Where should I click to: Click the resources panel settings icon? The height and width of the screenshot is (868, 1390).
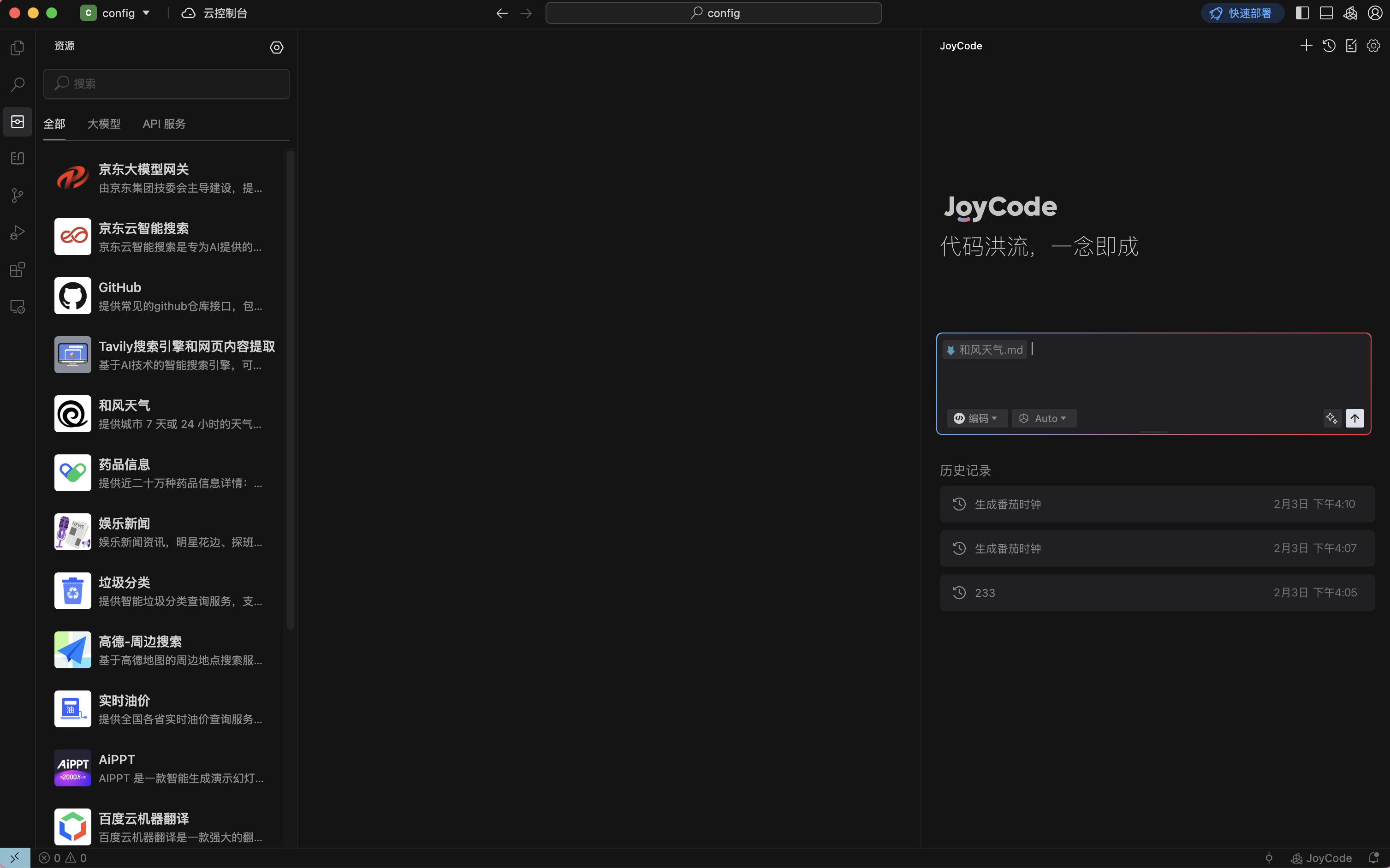pyautogui.click(x=277, y=48)
